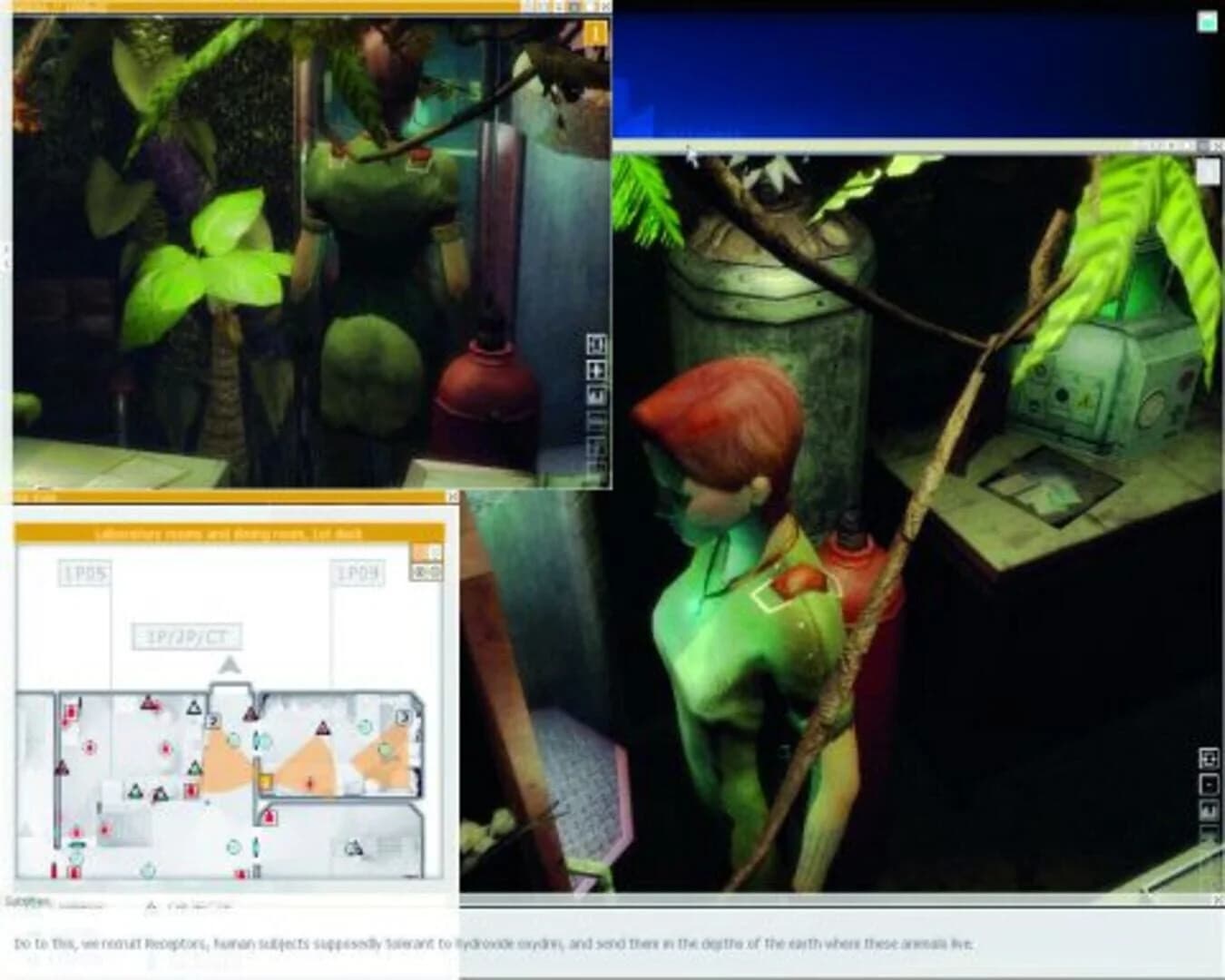Click the room label 1P09 on the map
This screenshot has width=1225, height=980.
(x=358, y=573)
